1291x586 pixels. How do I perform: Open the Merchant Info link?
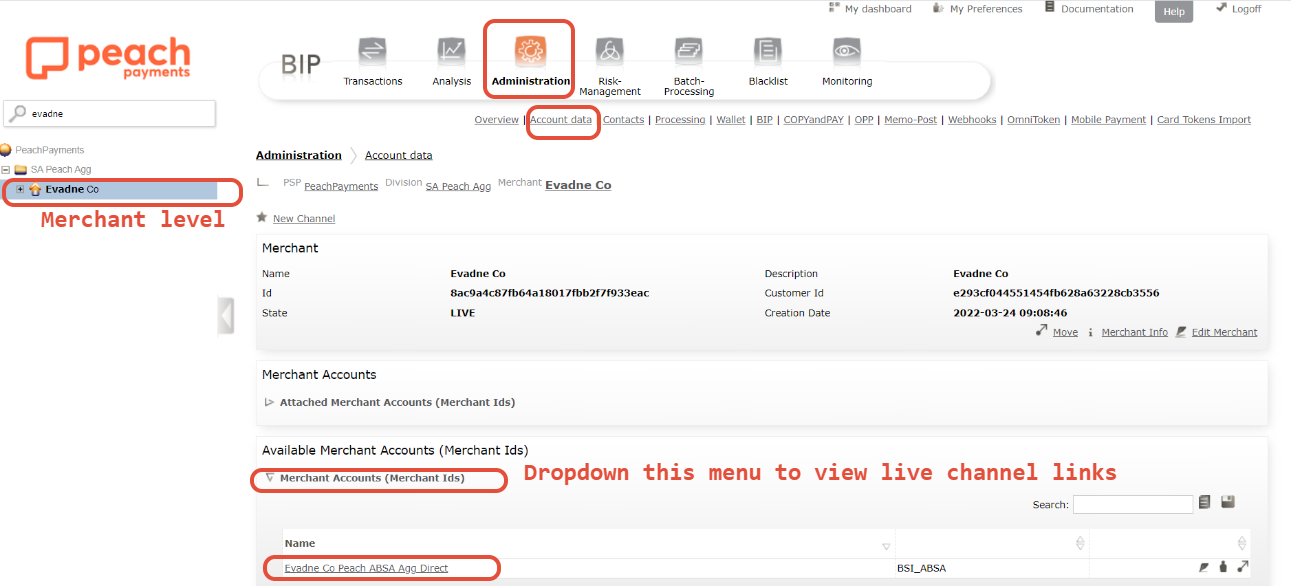[1134, 332]
